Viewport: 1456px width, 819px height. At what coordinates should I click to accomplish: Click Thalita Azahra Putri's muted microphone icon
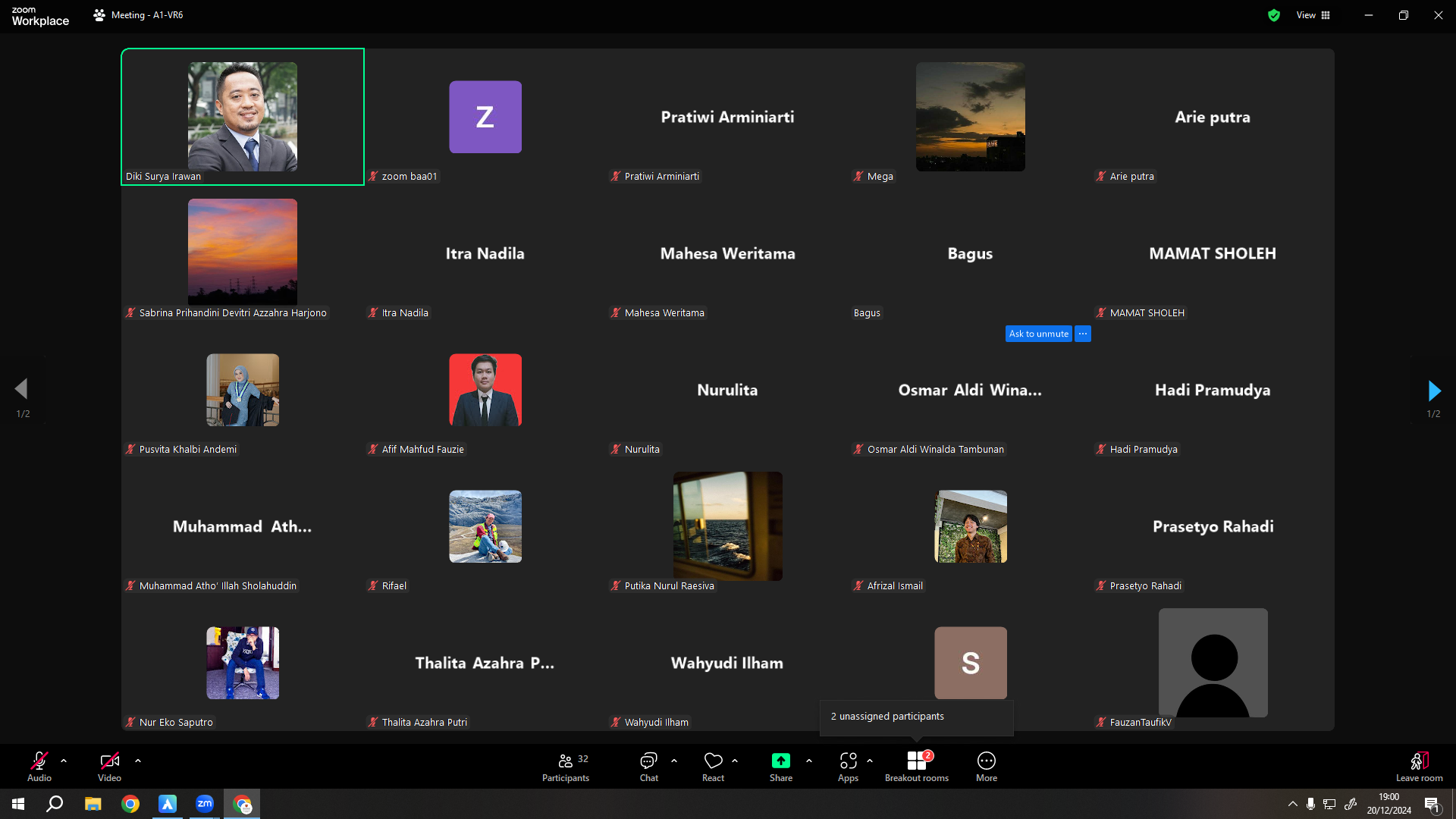click(373, 722)
